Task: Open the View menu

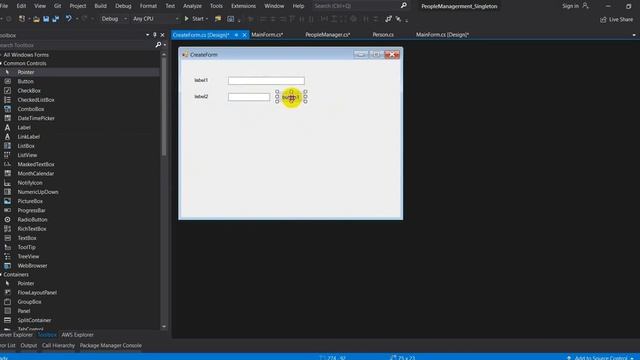Action: coord(40,6)
